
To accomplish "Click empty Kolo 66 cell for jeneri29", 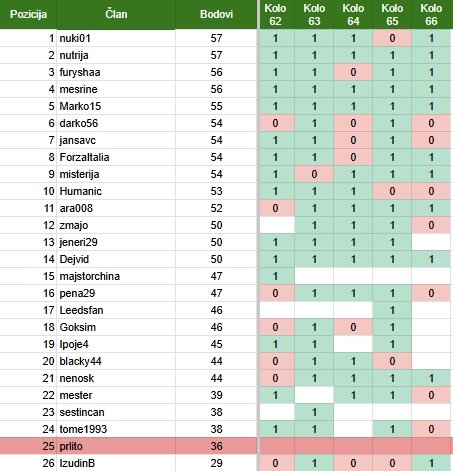I will pyautogui.click(x=432, y=242).
